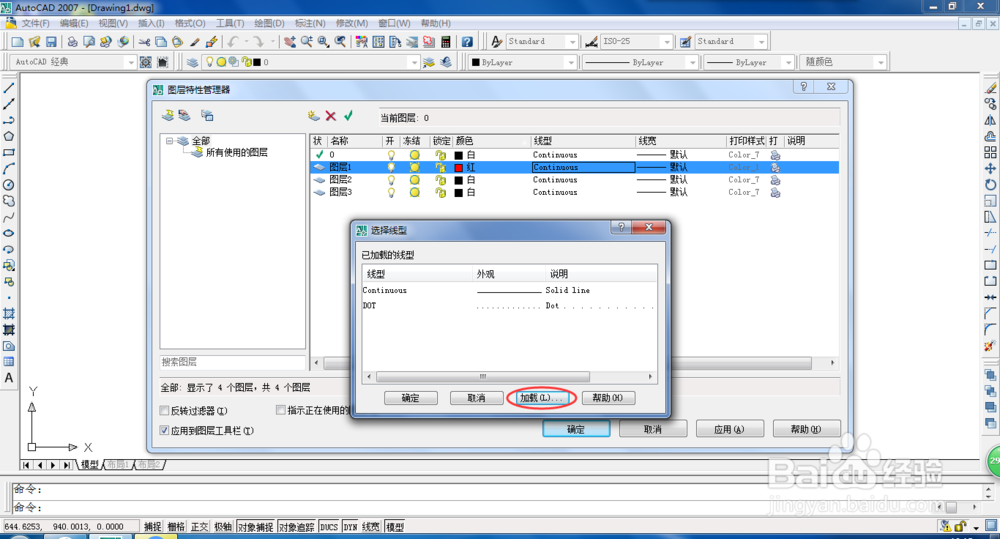This screenshot has height=539, width=1000.
Task: Select the Arc tool in Draw toolbar
Action: (9, 168)
